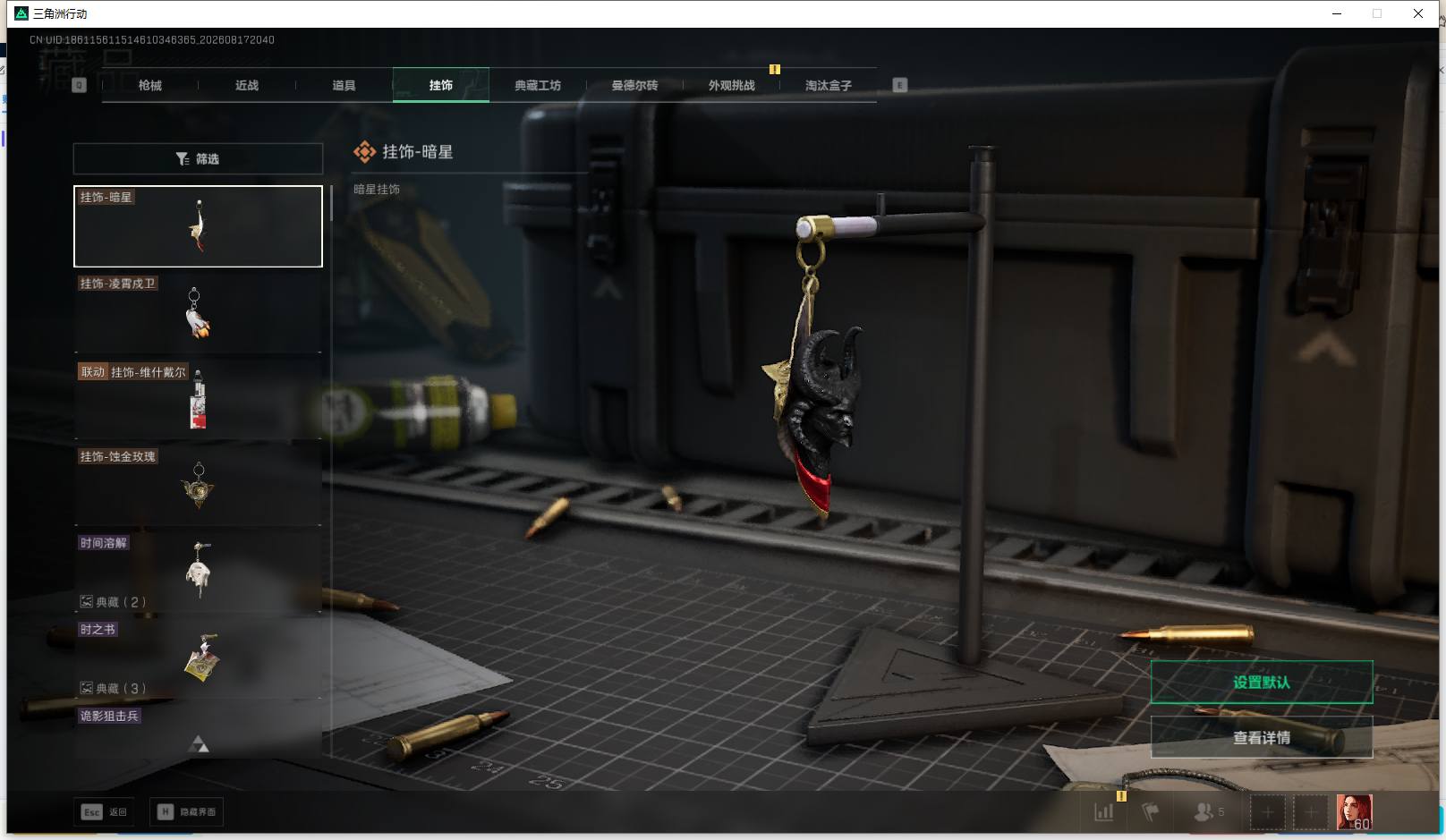Click the yellow alert badge on 外观挑战
This screenshot has width=1446, height=840.
tap(775, 69)
